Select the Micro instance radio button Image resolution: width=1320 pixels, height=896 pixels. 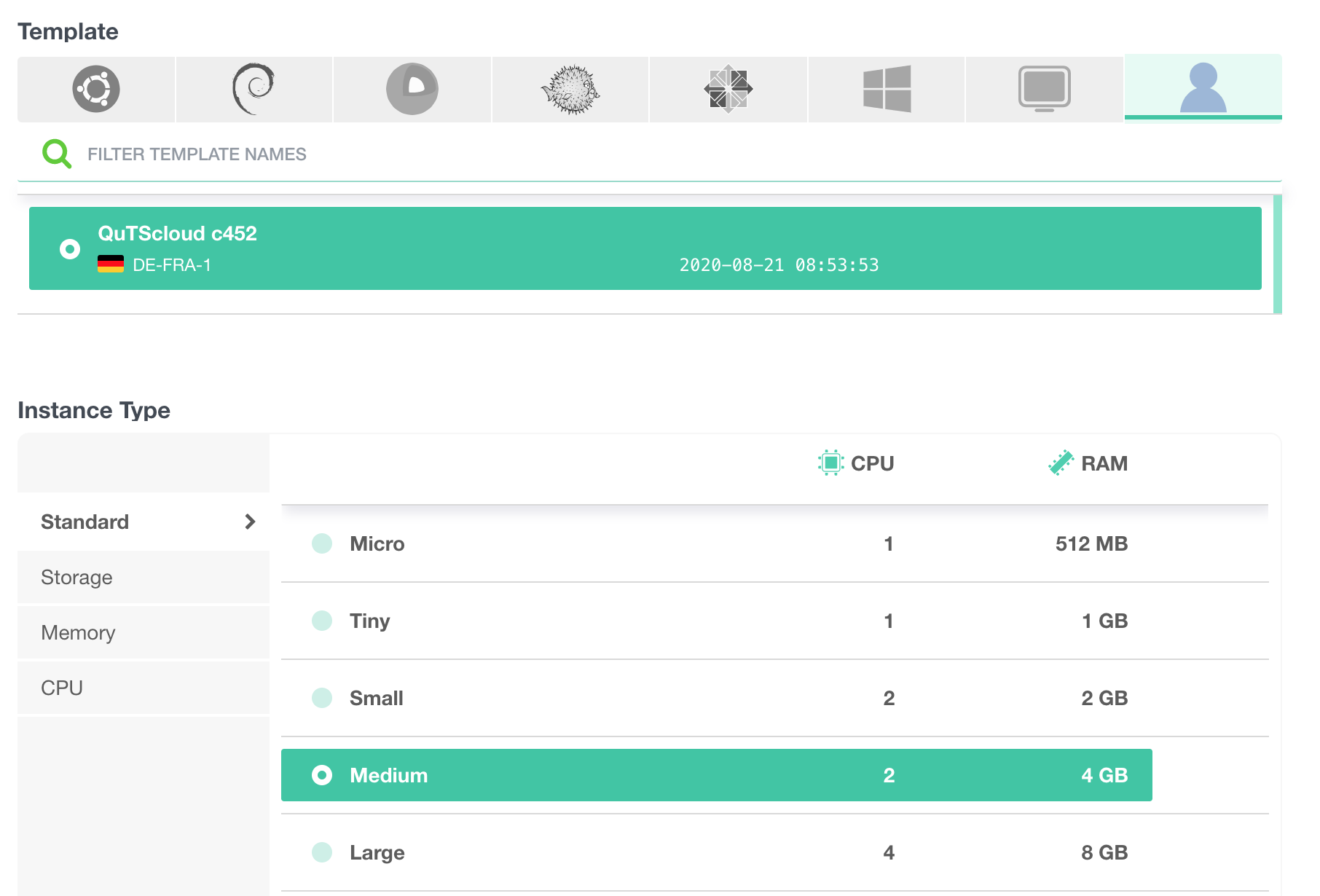click(x=322, y=543)
